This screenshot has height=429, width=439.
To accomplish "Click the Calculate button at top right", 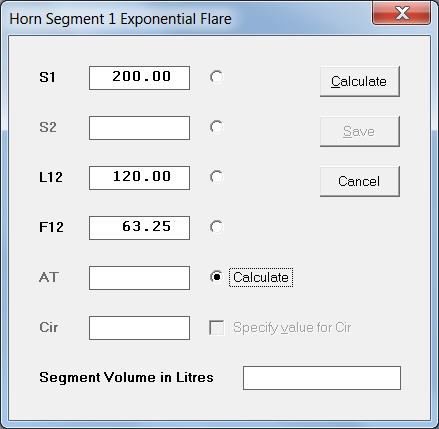I will click(x=360, y=81).
